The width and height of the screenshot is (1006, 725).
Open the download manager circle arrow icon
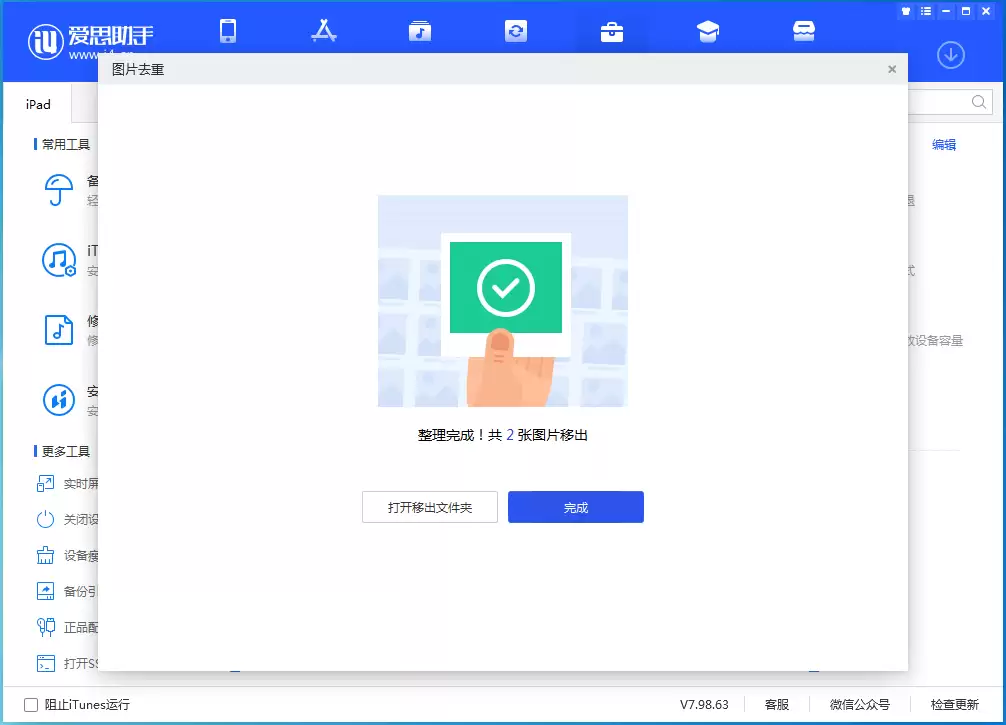pos(951,55)
